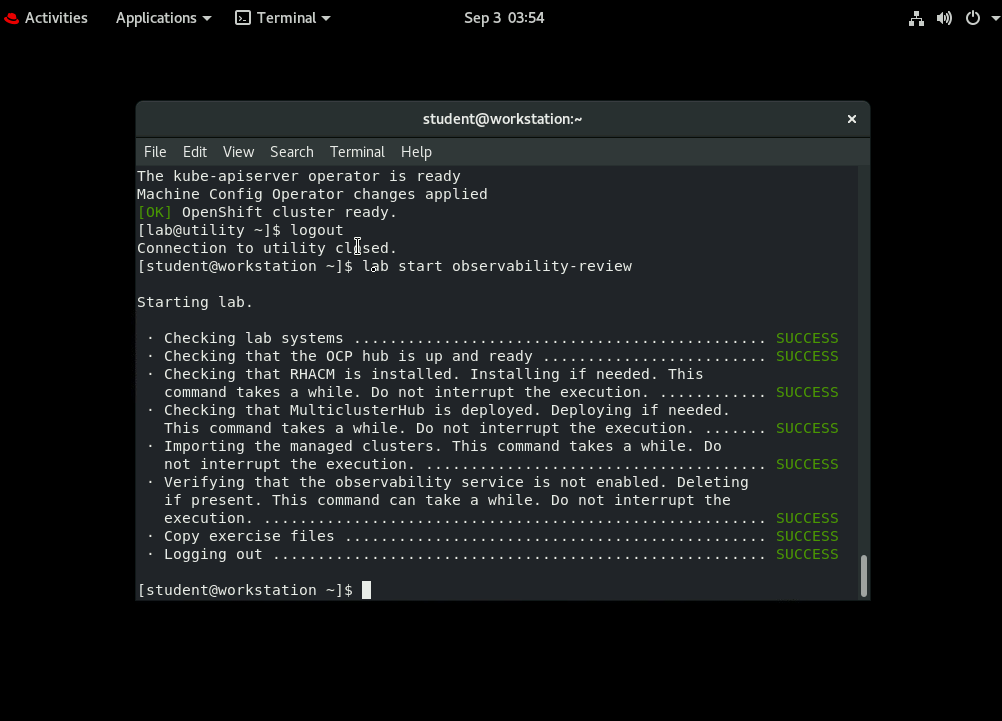Screen dimensions: 1002x721
Task: Click 'The kube-apiserver operator is ready' line
Action: (299, 176)
